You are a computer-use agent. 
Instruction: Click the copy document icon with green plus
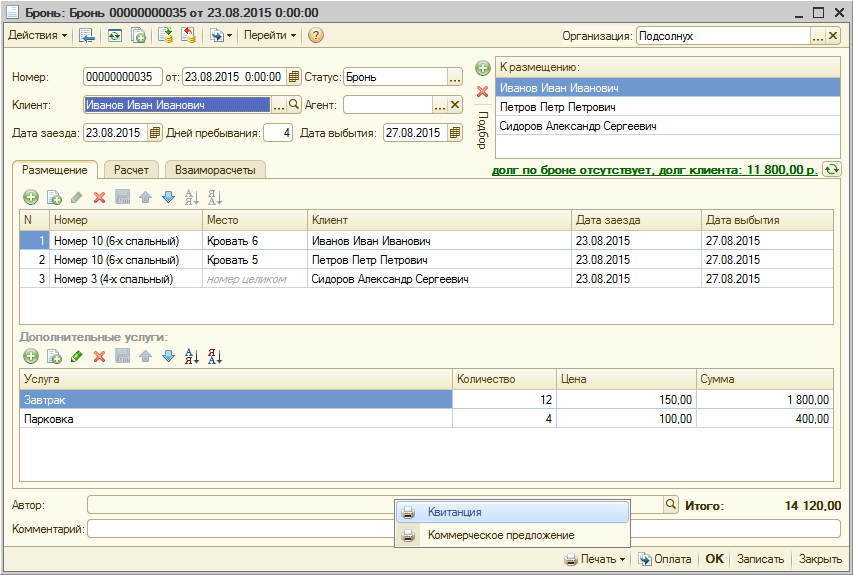(x=139, y=36)
